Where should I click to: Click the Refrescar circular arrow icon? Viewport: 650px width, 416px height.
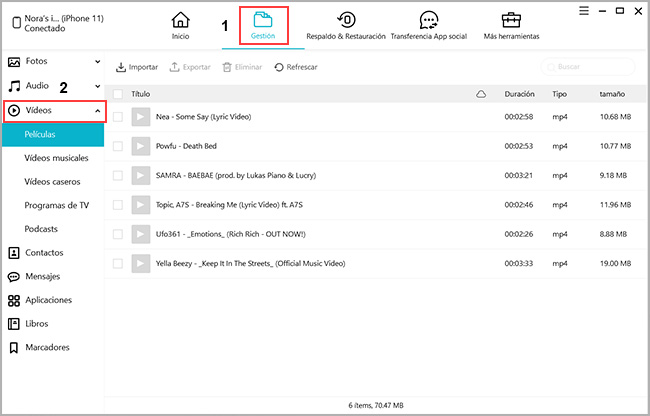click(279, 67)
